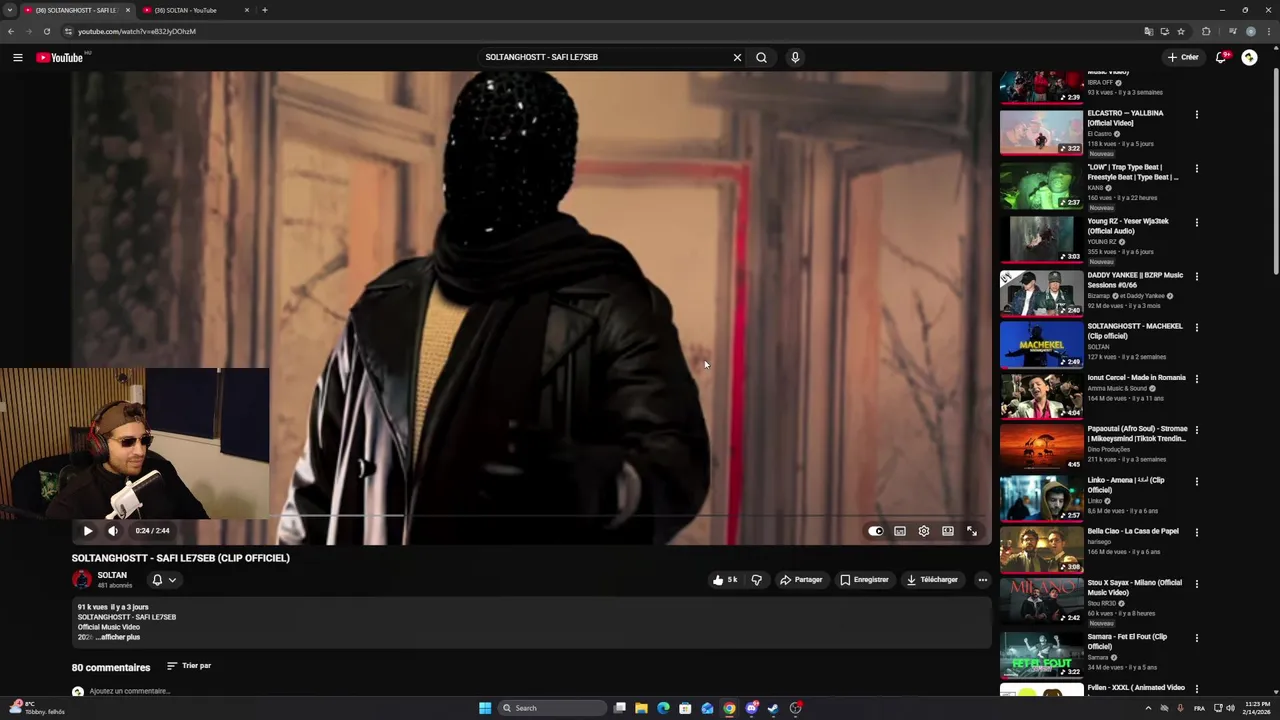Screen dimensions: 1280x720
Task: Open options for "LOW" Trap Type Beat video
Action: [x=1196, y=168]
